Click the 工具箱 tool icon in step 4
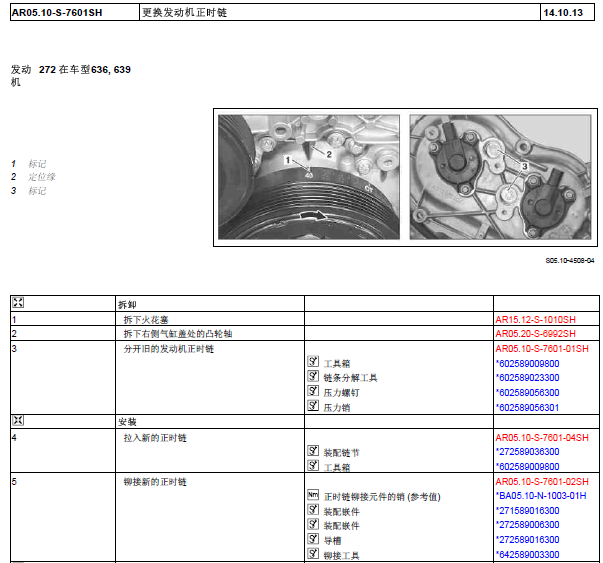The width and height of the screenshot is (603, 563). pyautogui.click(x=313, y=465)
